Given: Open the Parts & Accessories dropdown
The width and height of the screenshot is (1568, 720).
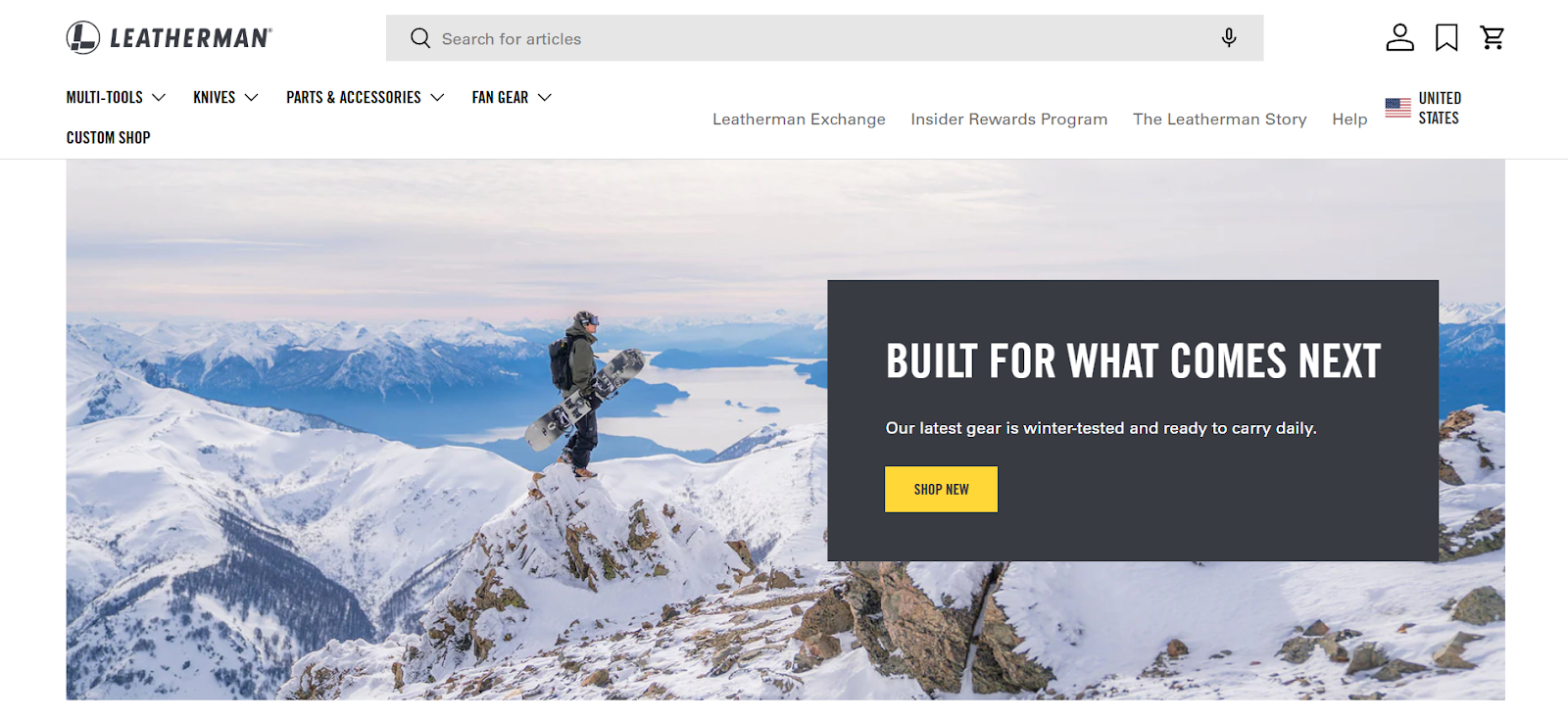Looking at the screenshot, I should [365, 97].
